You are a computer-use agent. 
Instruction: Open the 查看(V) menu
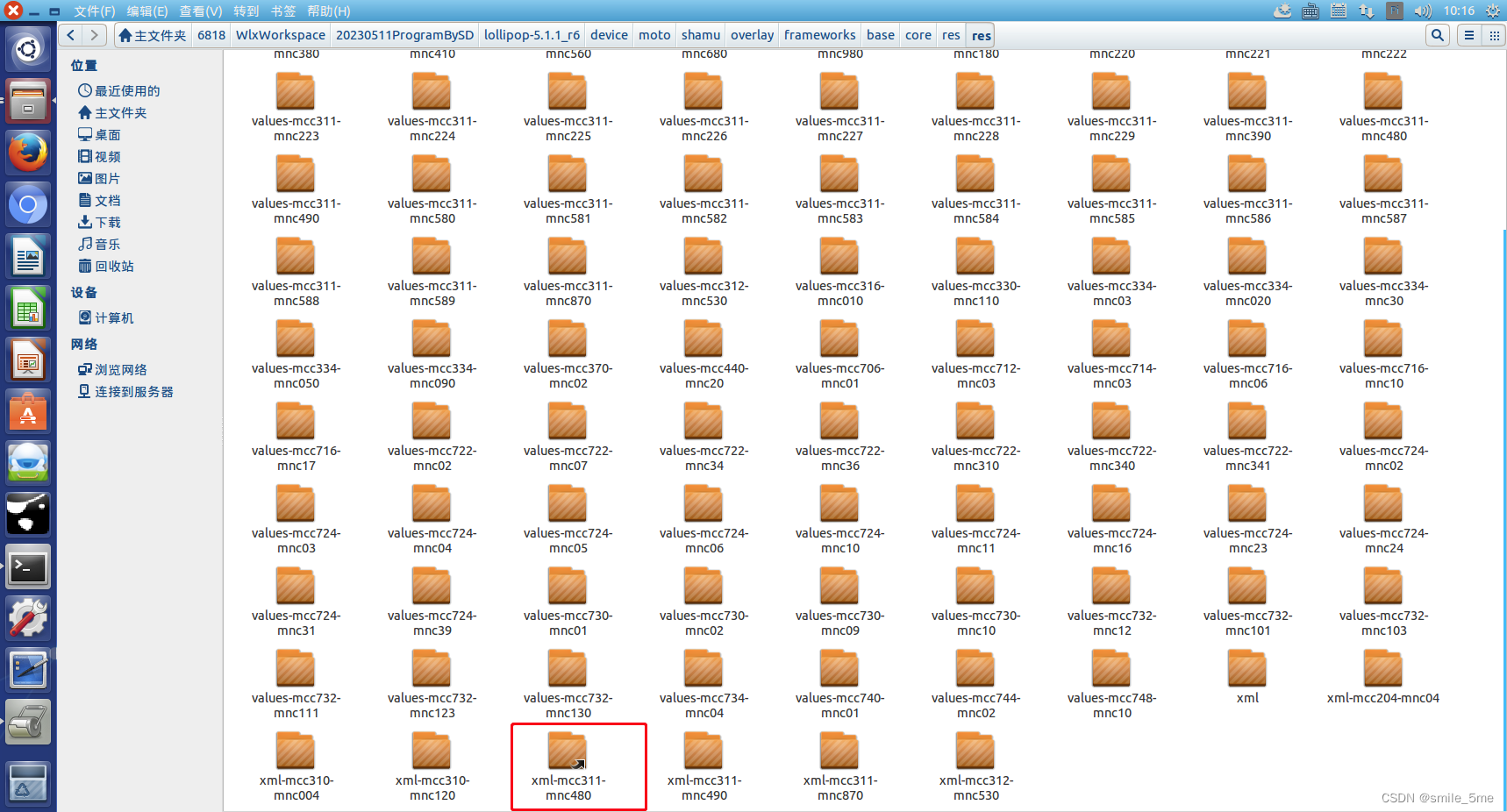click(201, 11)
